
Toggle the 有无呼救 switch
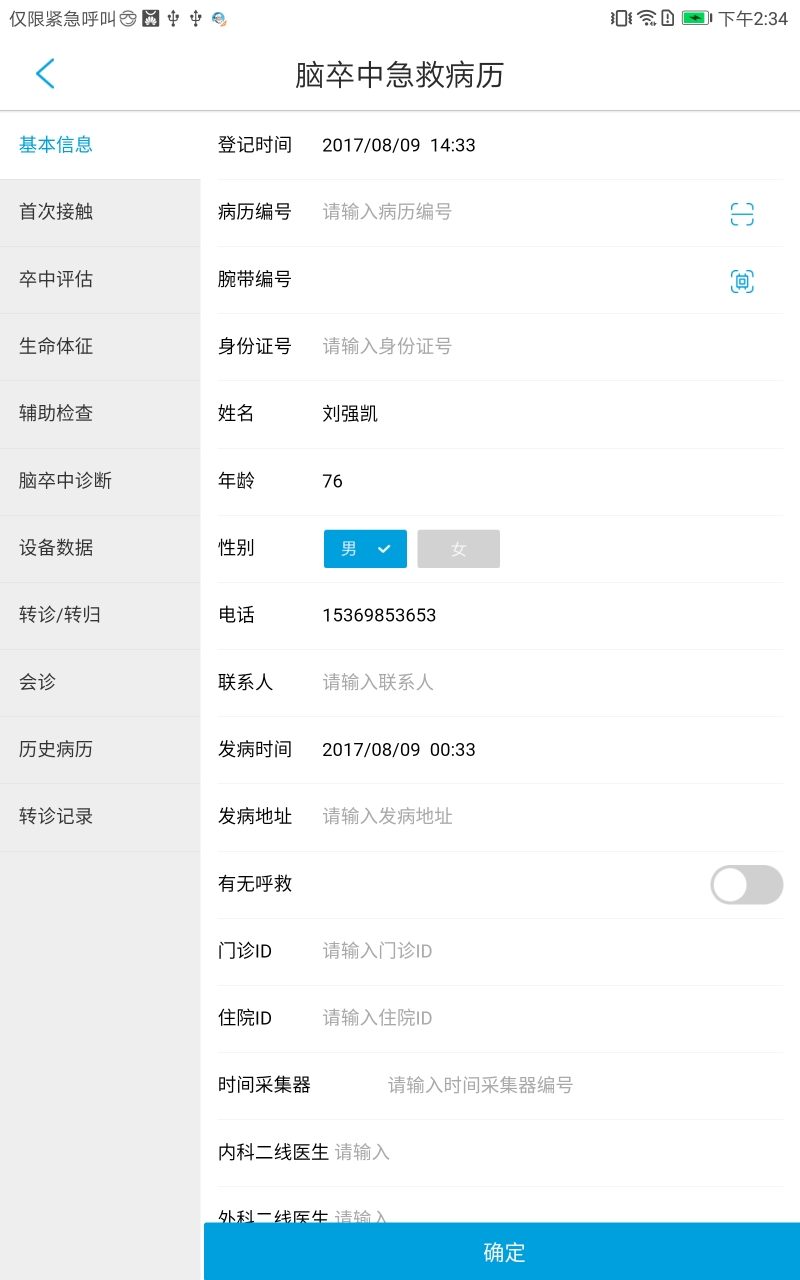pos(746,885)
